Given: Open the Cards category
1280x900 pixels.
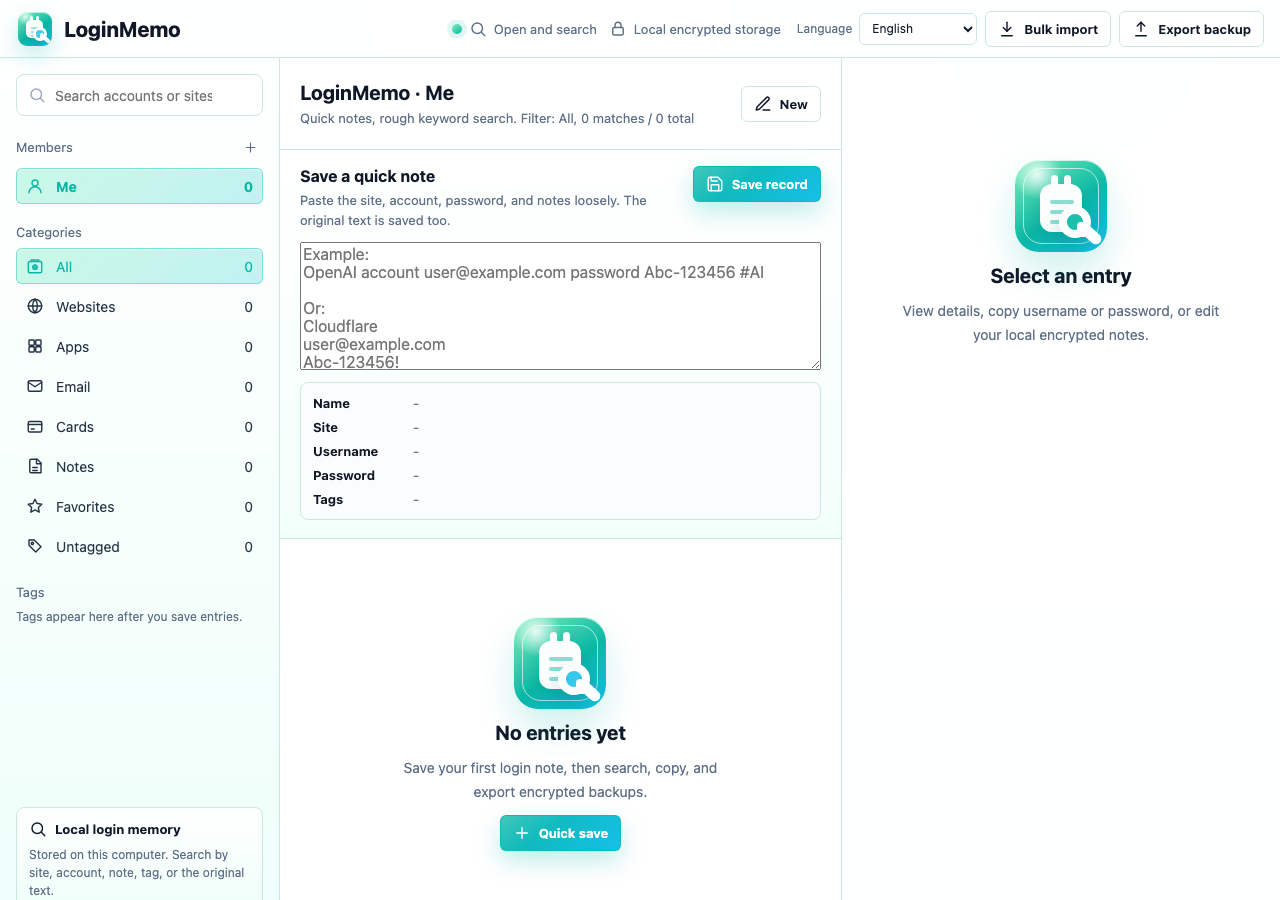Looking at the screenshot, I should pyautogui.click(x=139, y=426).
